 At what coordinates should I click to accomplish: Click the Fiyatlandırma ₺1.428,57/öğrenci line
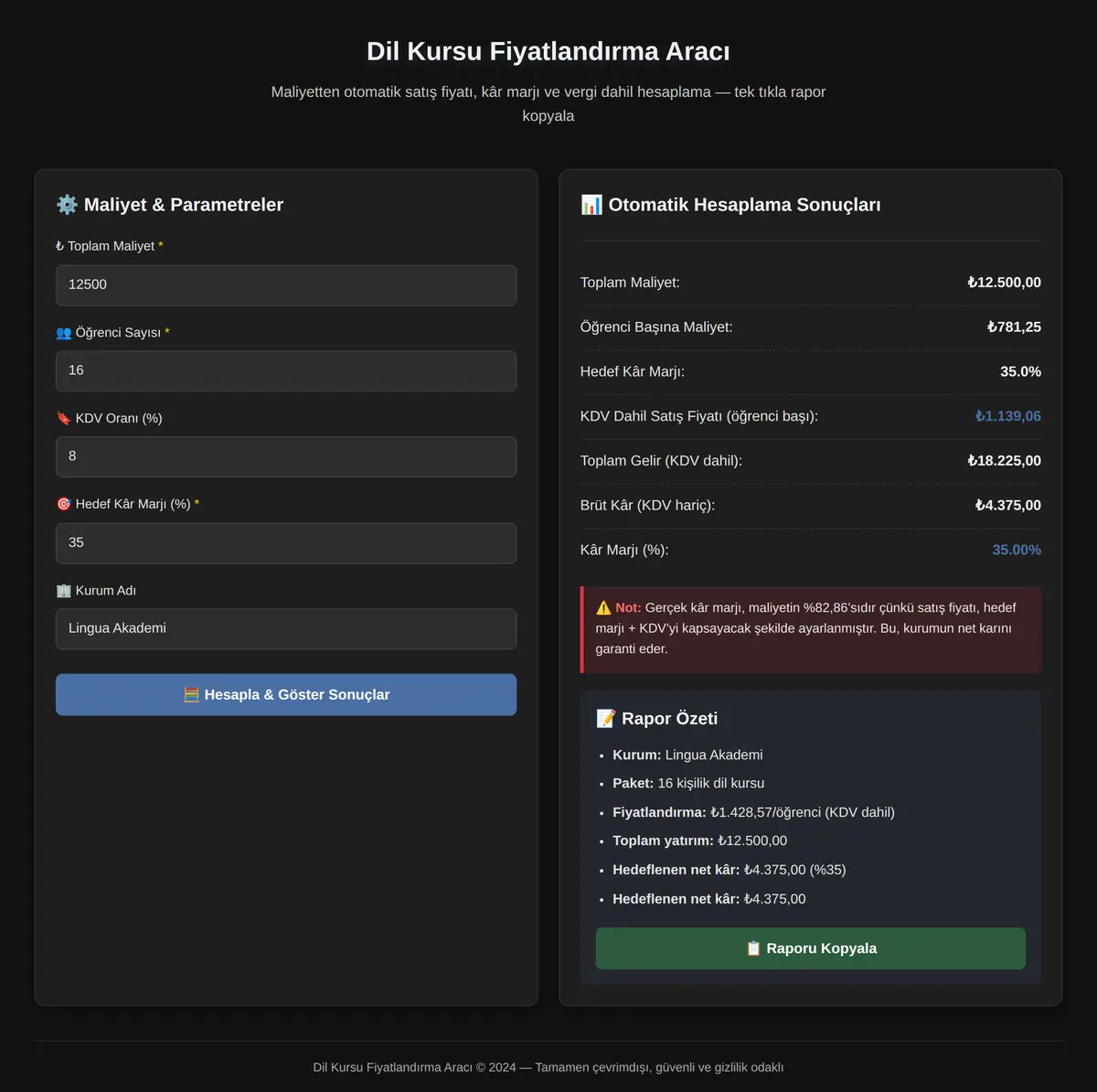point(753,812)
